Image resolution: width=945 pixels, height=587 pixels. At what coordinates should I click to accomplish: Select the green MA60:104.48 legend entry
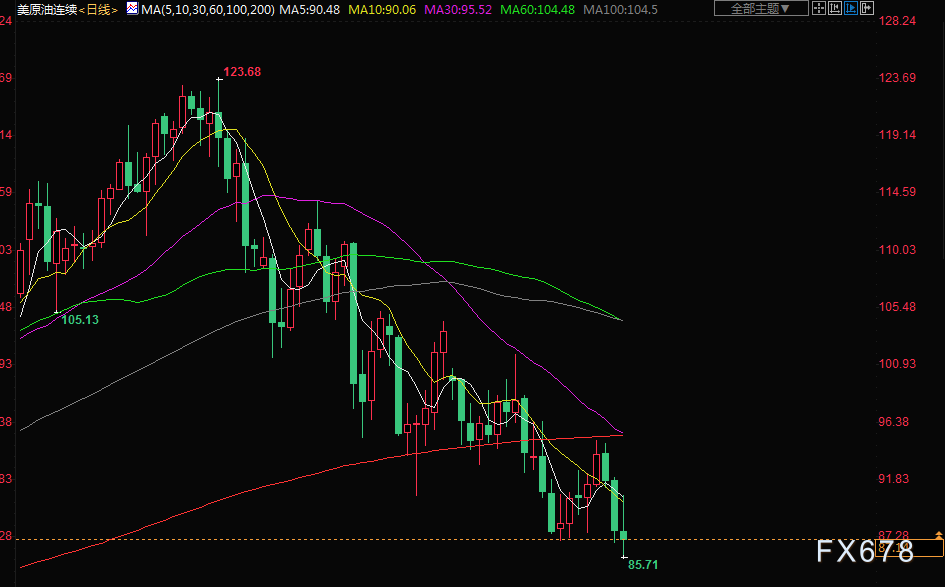pyautogui.click(x=538, y=9)
